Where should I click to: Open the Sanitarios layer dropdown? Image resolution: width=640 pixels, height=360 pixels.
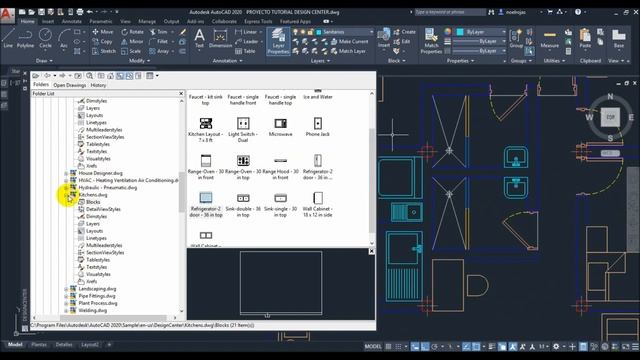click(x=371, y=32)
